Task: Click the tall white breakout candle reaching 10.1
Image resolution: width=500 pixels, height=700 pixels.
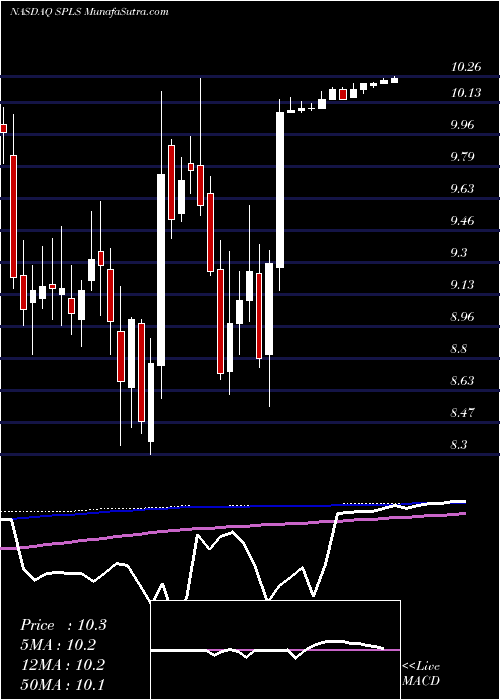Action: coord(280,190)
